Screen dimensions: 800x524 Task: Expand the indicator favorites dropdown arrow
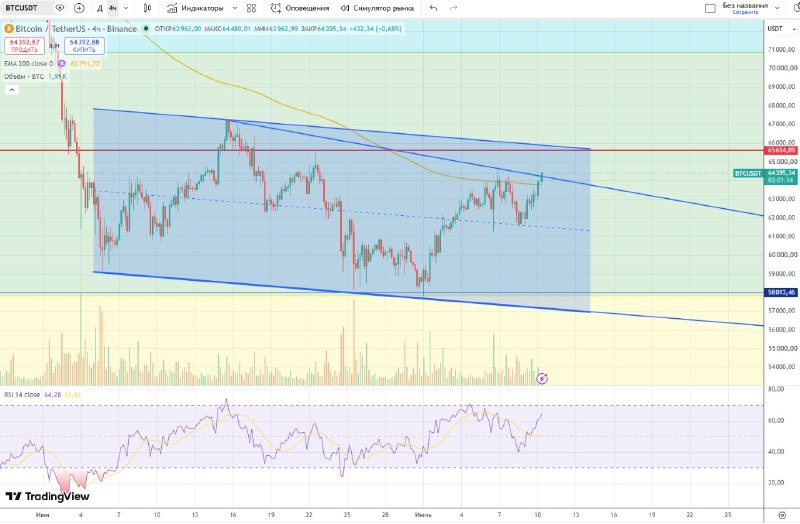235,8
